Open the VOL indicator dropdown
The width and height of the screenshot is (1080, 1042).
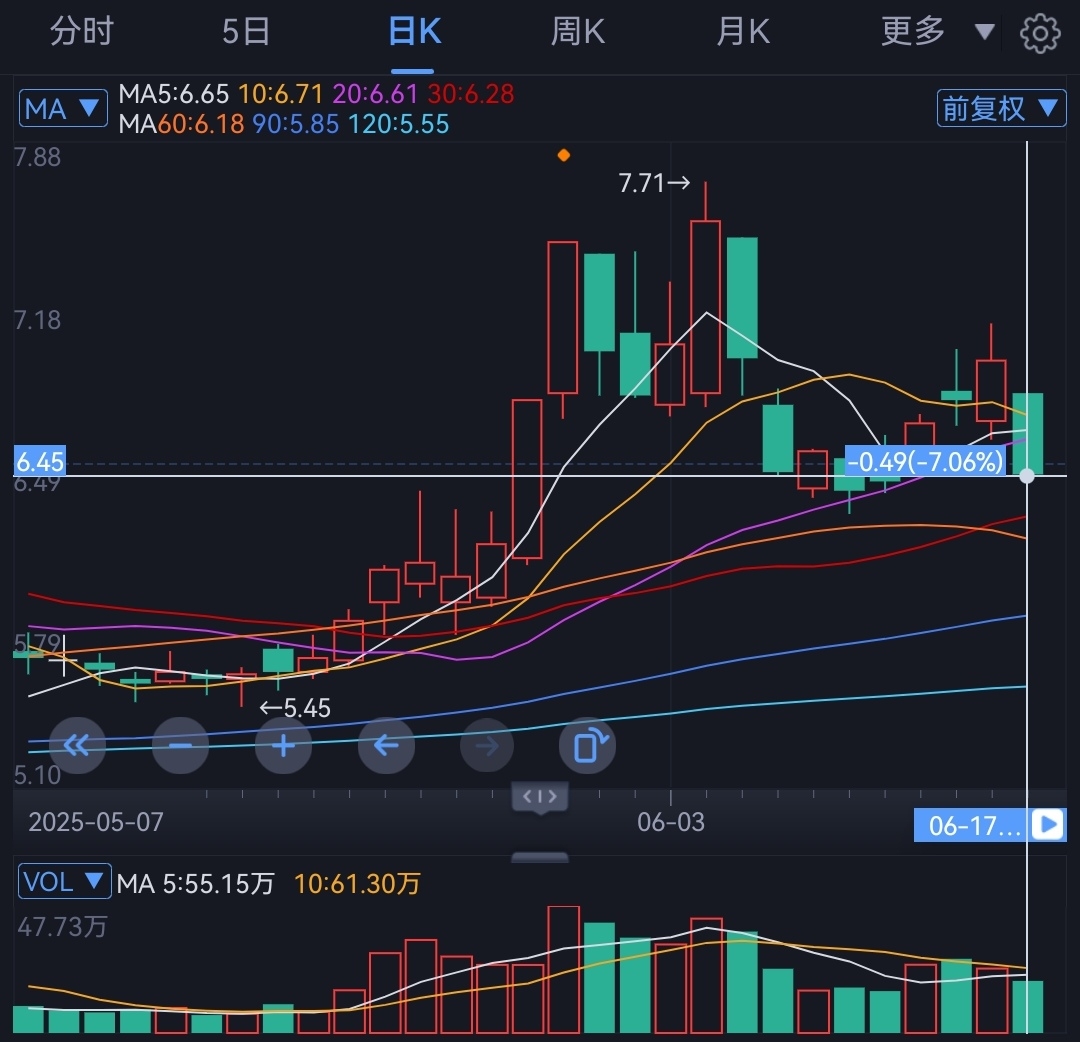click(x=64, y=881)
